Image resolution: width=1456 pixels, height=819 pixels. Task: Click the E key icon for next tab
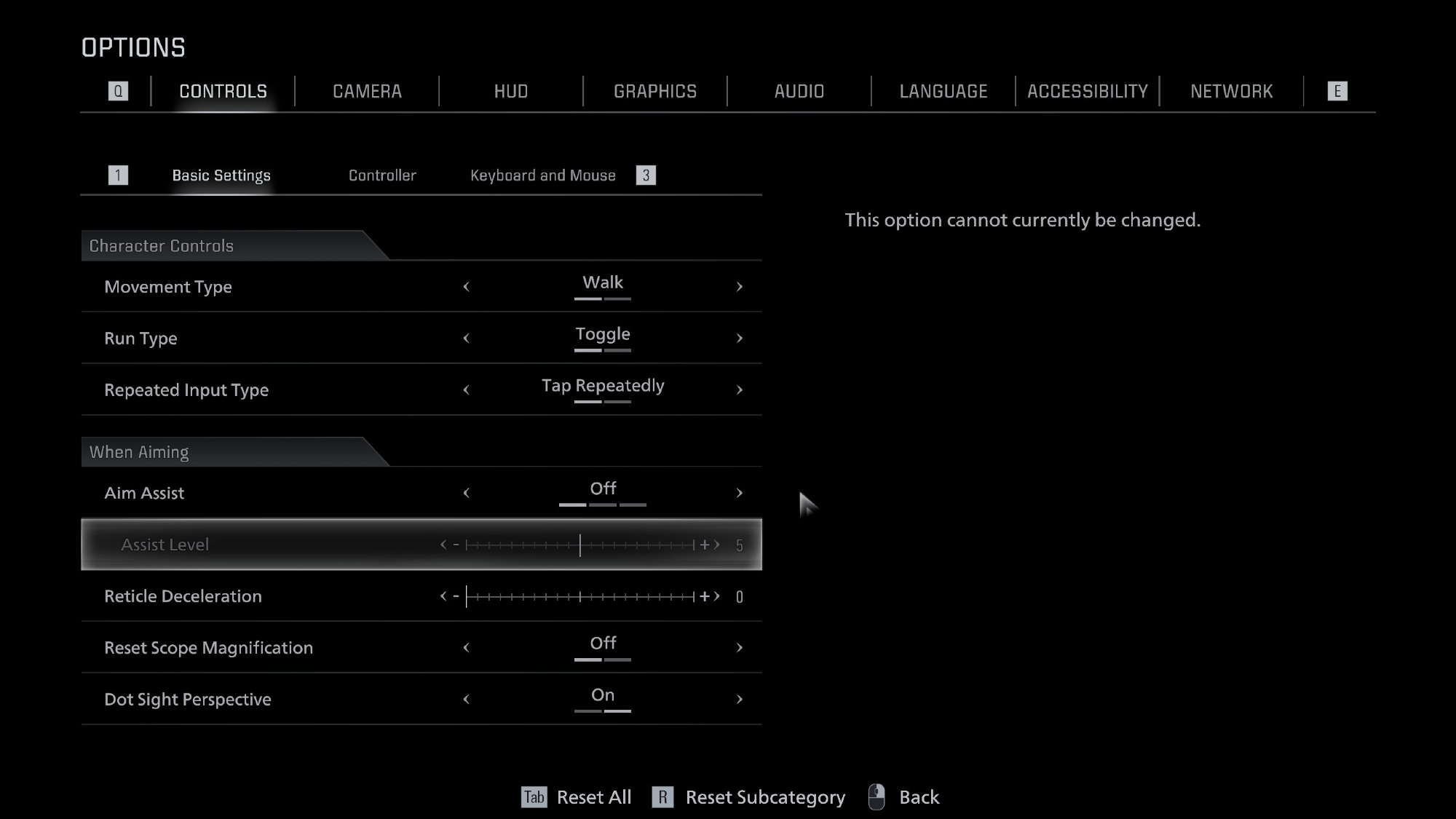pos(1337,91)
